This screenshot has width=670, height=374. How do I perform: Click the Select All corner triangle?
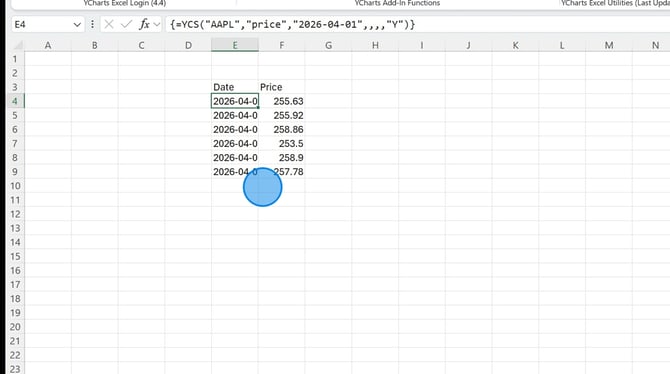coord(17,45)
